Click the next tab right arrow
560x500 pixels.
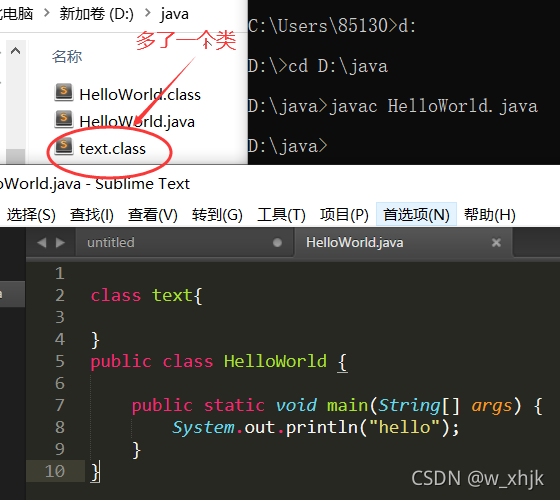tap(60, 243)
